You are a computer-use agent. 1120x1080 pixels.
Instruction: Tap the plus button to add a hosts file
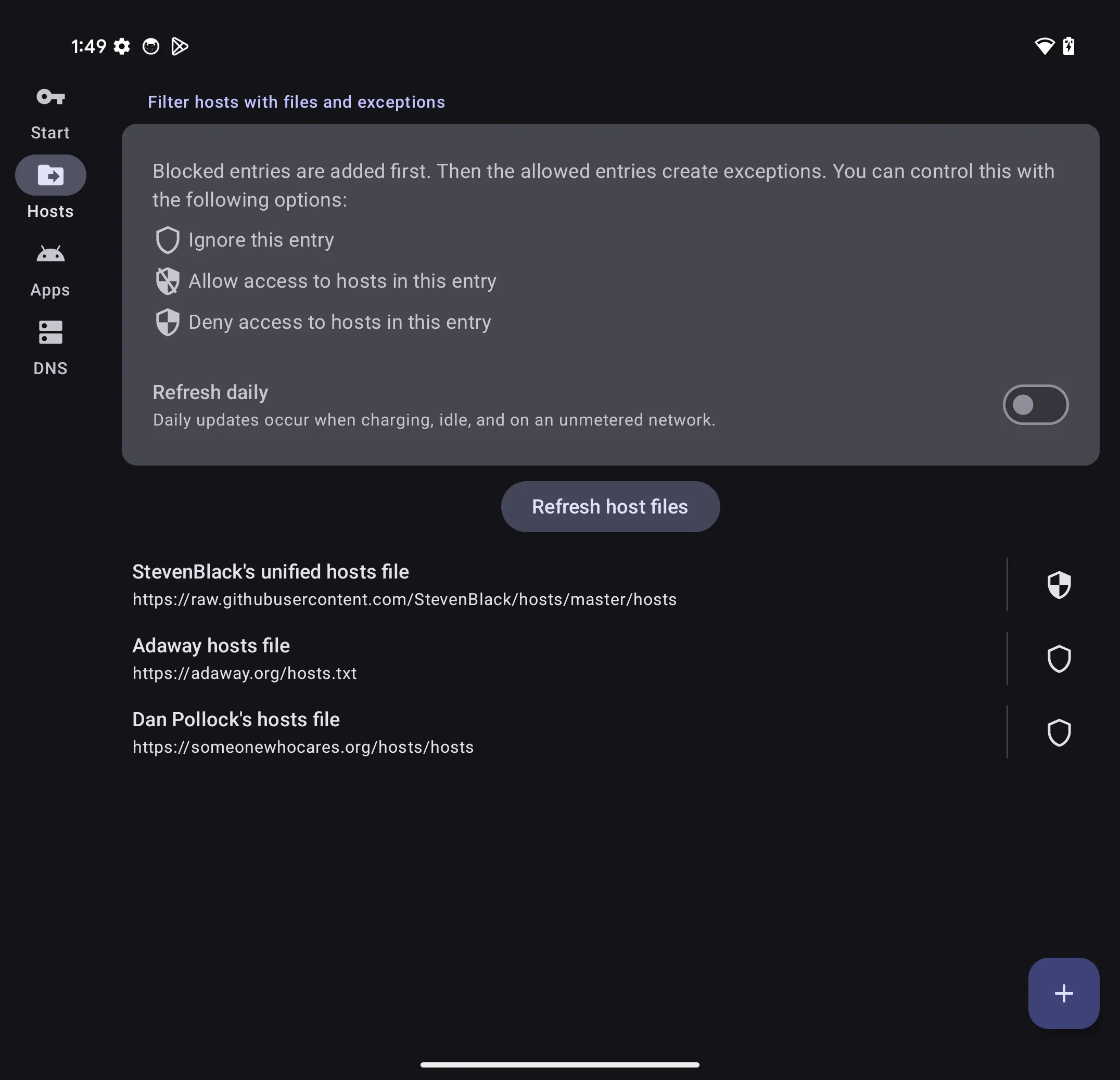[1063, 993]
